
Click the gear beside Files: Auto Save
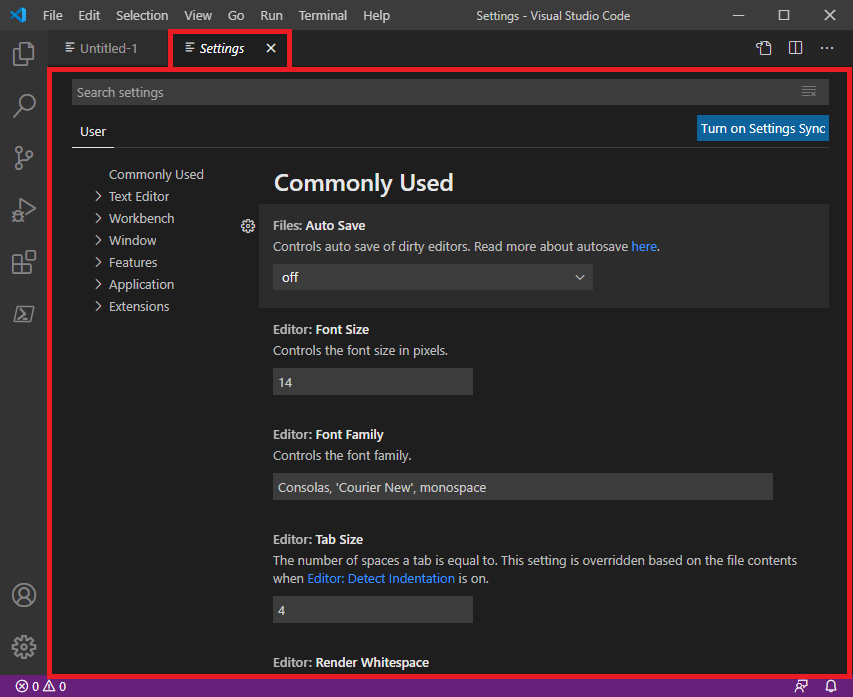coord(248,226)
